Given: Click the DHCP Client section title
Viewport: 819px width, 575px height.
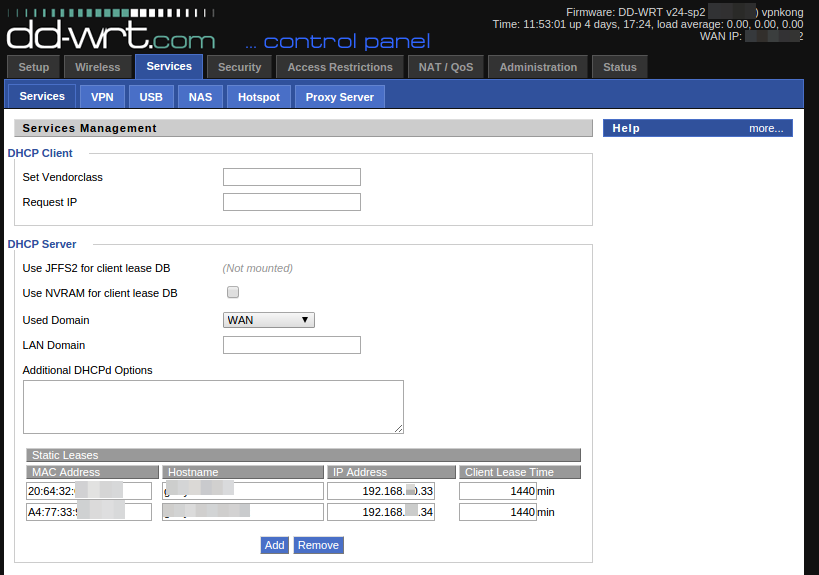Looking at the screenshot, I should click(40, 154).
